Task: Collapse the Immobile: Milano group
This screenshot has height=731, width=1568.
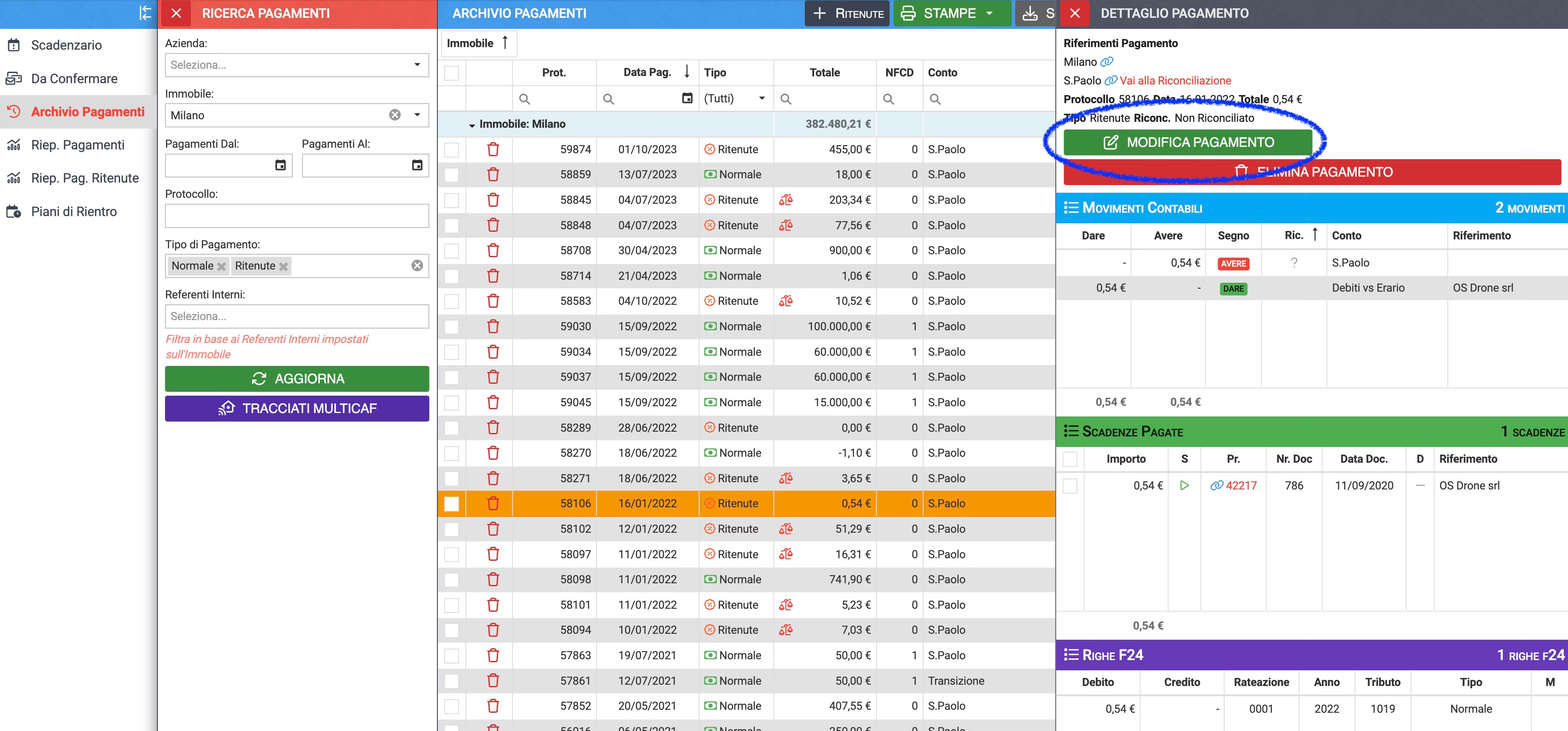Action: [472, 125]
